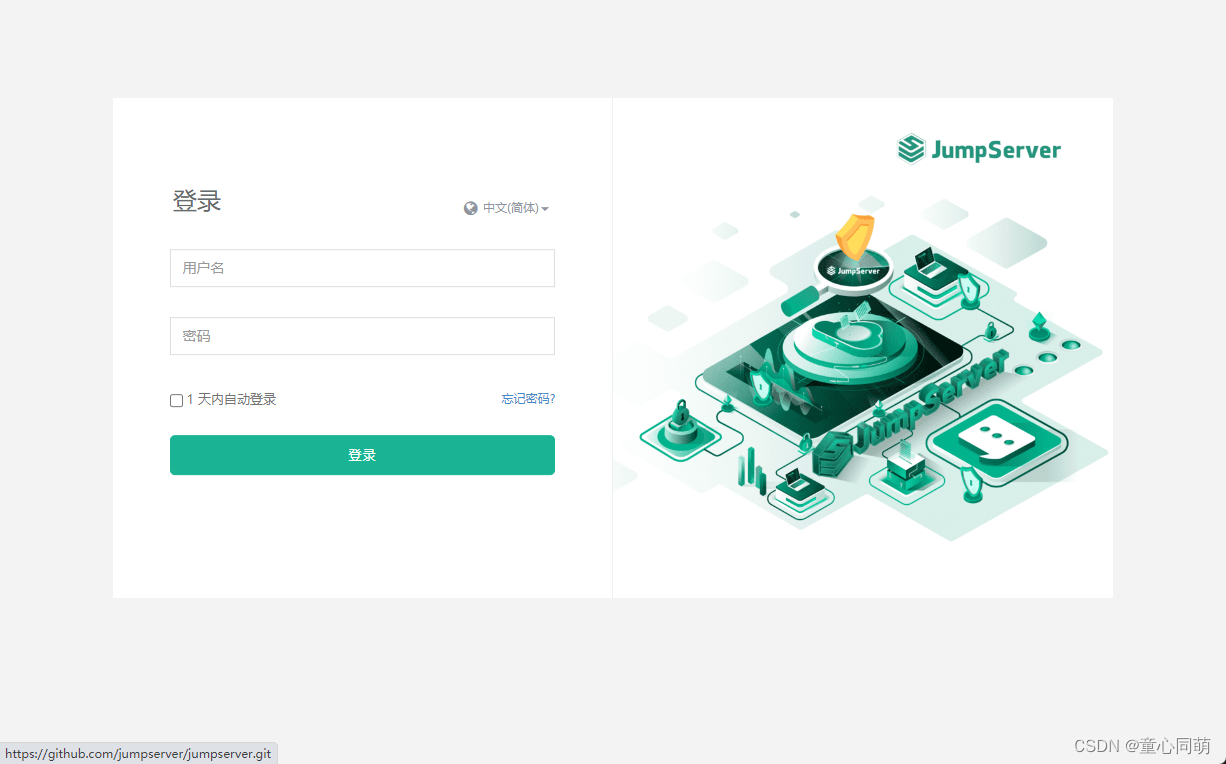Click the JumpServer logo at top right
This screenshot has height=764, width=1226.
click(979, 149)
